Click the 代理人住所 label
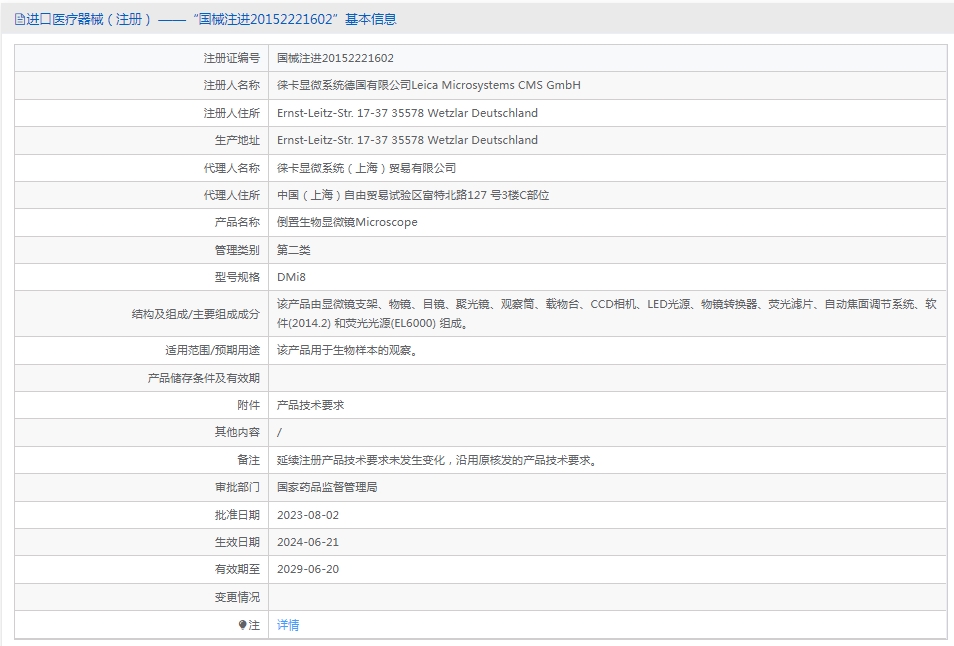This screenshot has width=954, height=646. tap(232, 195)
